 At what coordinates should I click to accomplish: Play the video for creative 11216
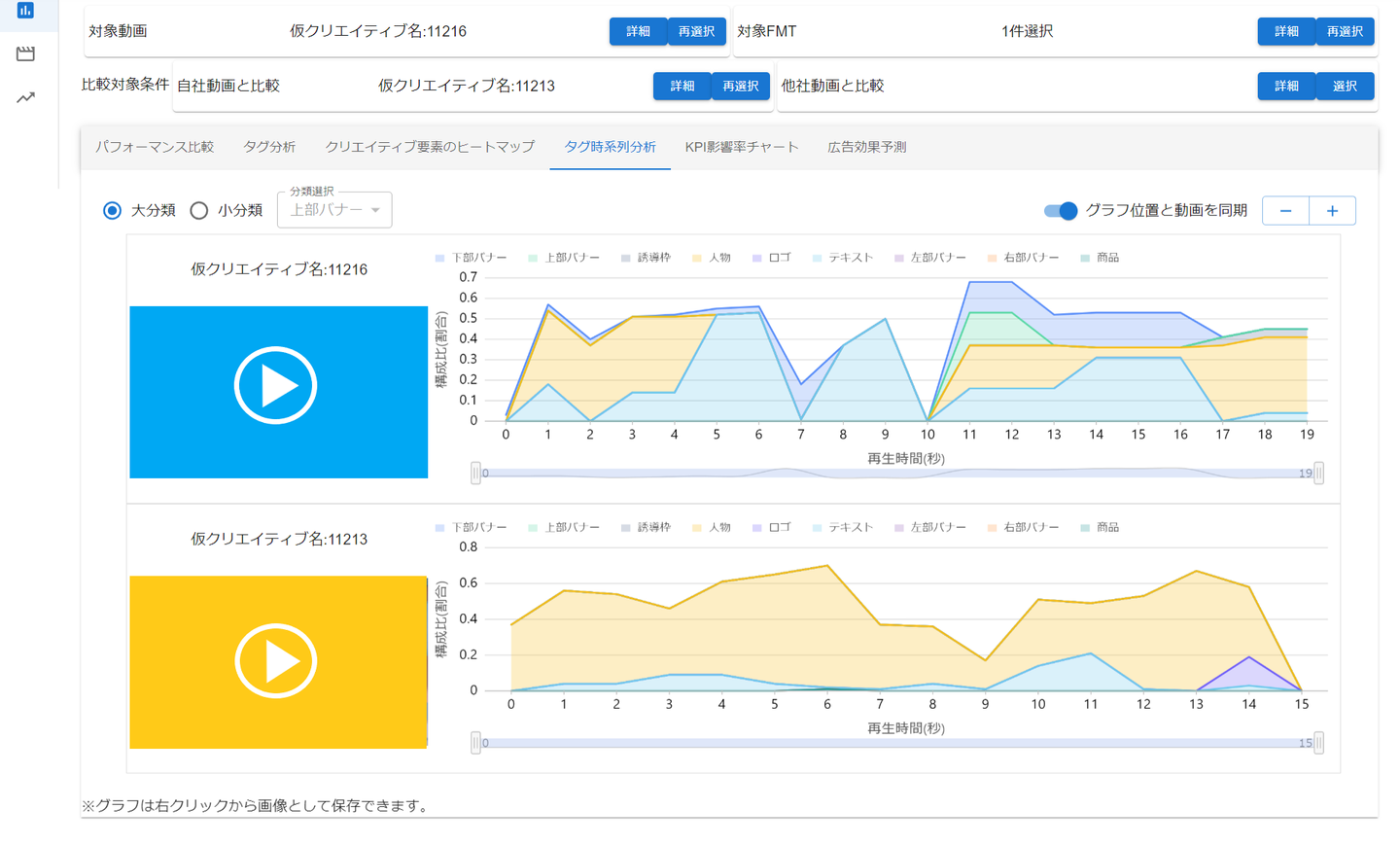coord(276,386)
